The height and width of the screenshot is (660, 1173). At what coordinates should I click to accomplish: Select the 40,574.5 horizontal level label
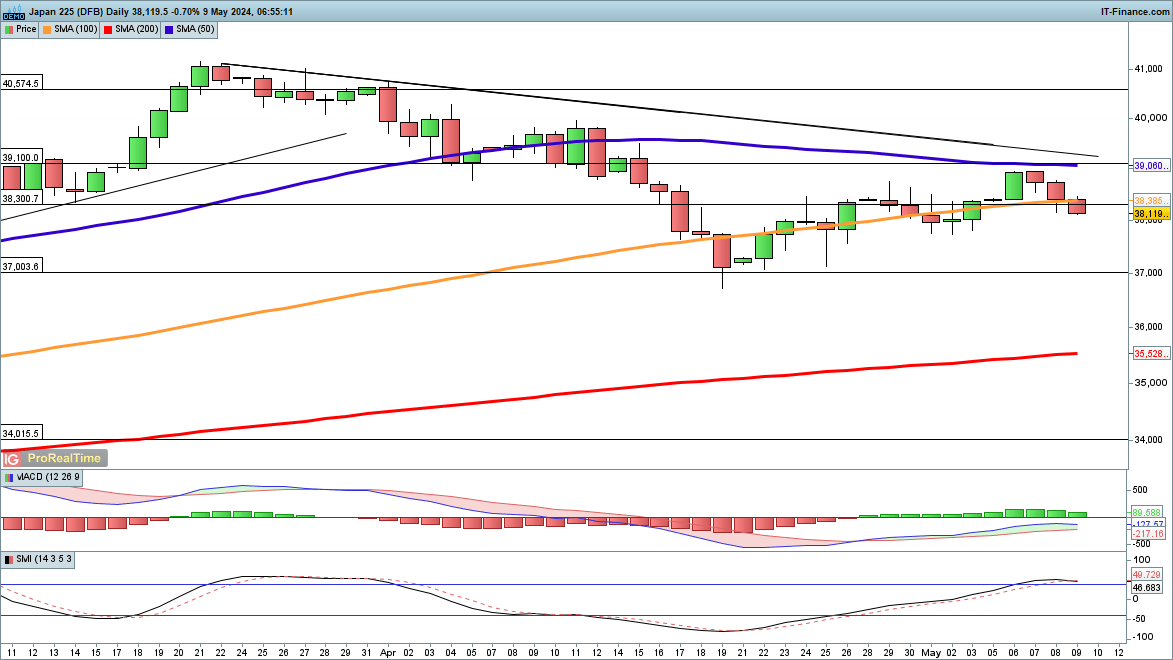pyautogui.click(x=21, y=84)
